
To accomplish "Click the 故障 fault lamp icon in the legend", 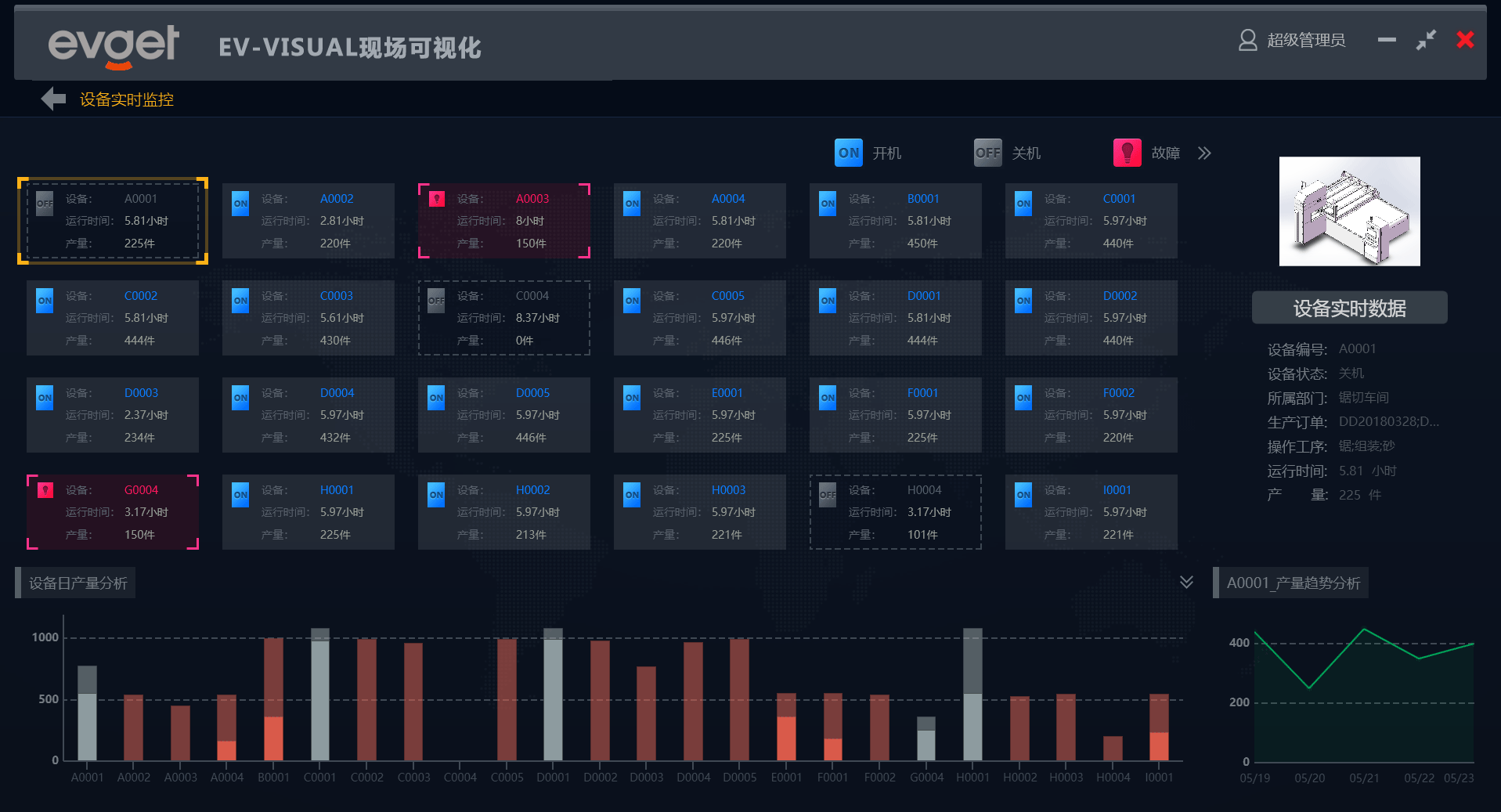I will (1128, 152).
